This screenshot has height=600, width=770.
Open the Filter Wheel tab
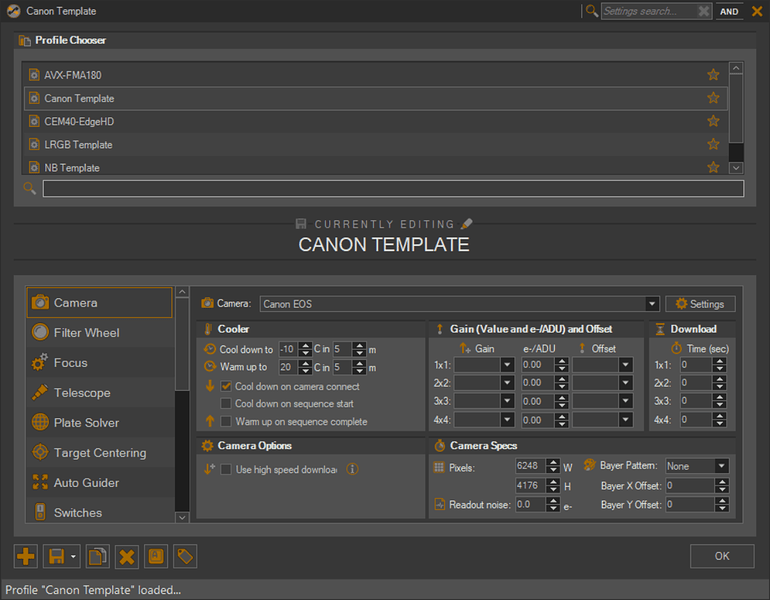click(100, 332)
